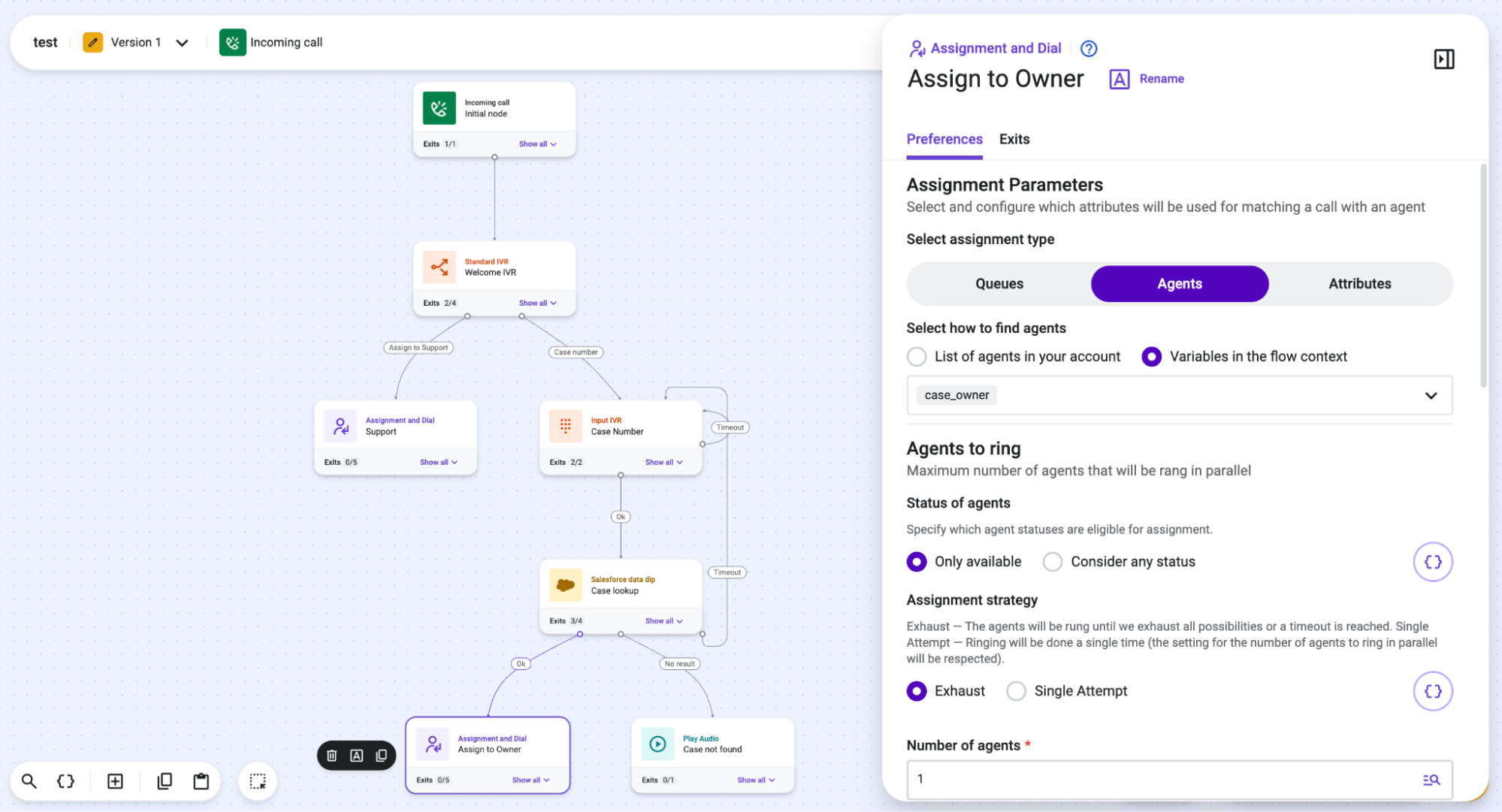
Task: Open the case_owner variable dropdown
Action: [x=1180, y=395]
